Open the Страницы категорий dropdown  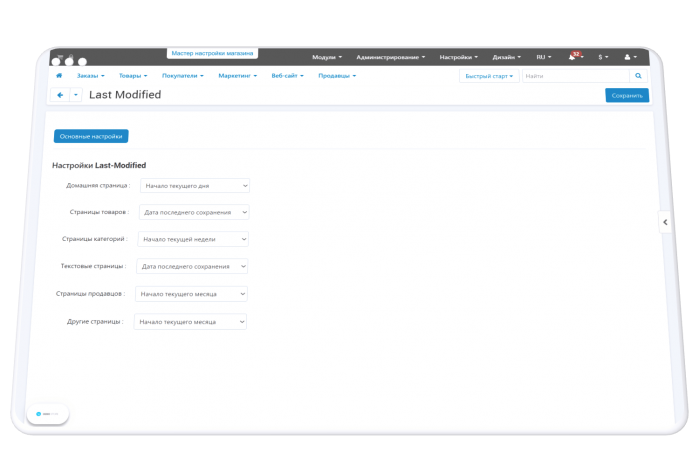(x=193, y=239)
